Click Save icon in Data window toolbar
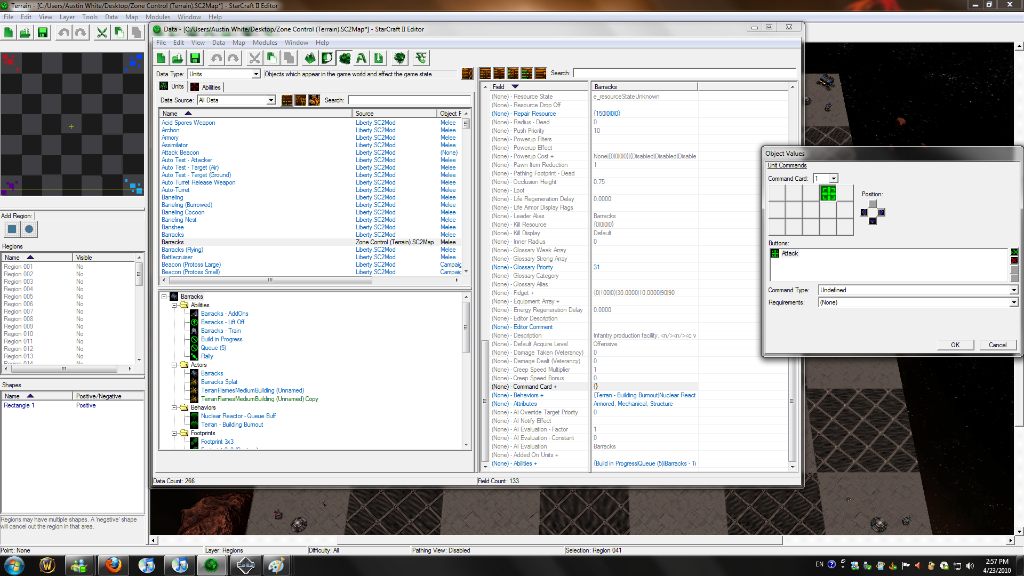This screenshot has height=576, width=1024. point(195,58)
